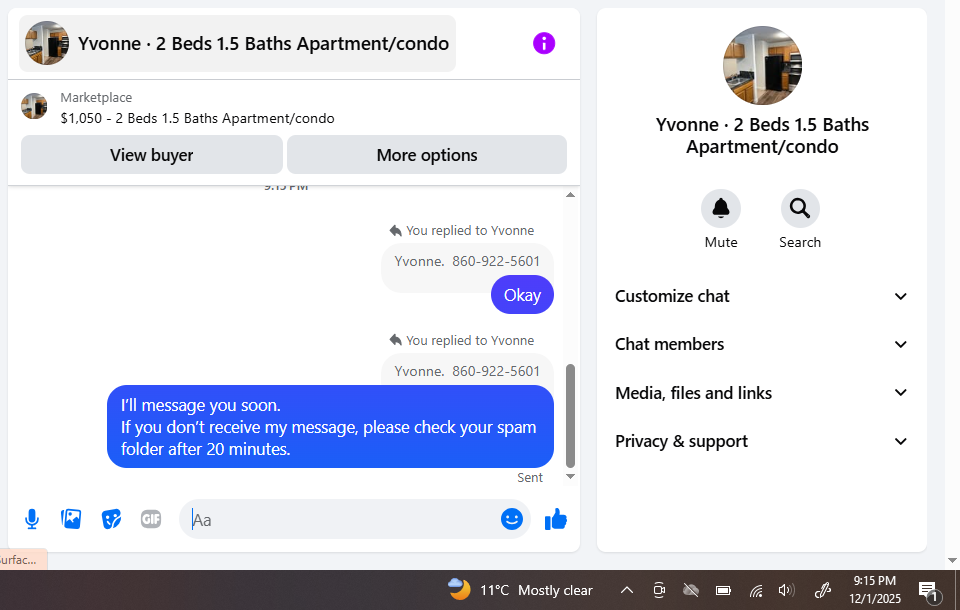This screenshot has height=610, width=960.
Task: Click the quoted phone number above the spam folder message
Action: (x=496, y=371)
